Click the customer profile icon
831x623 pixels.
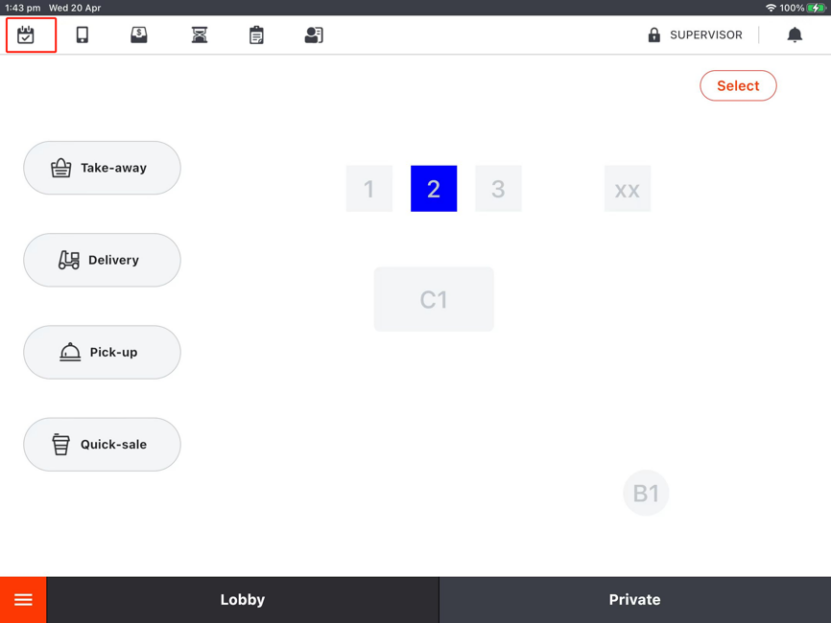tap(314, 35)
